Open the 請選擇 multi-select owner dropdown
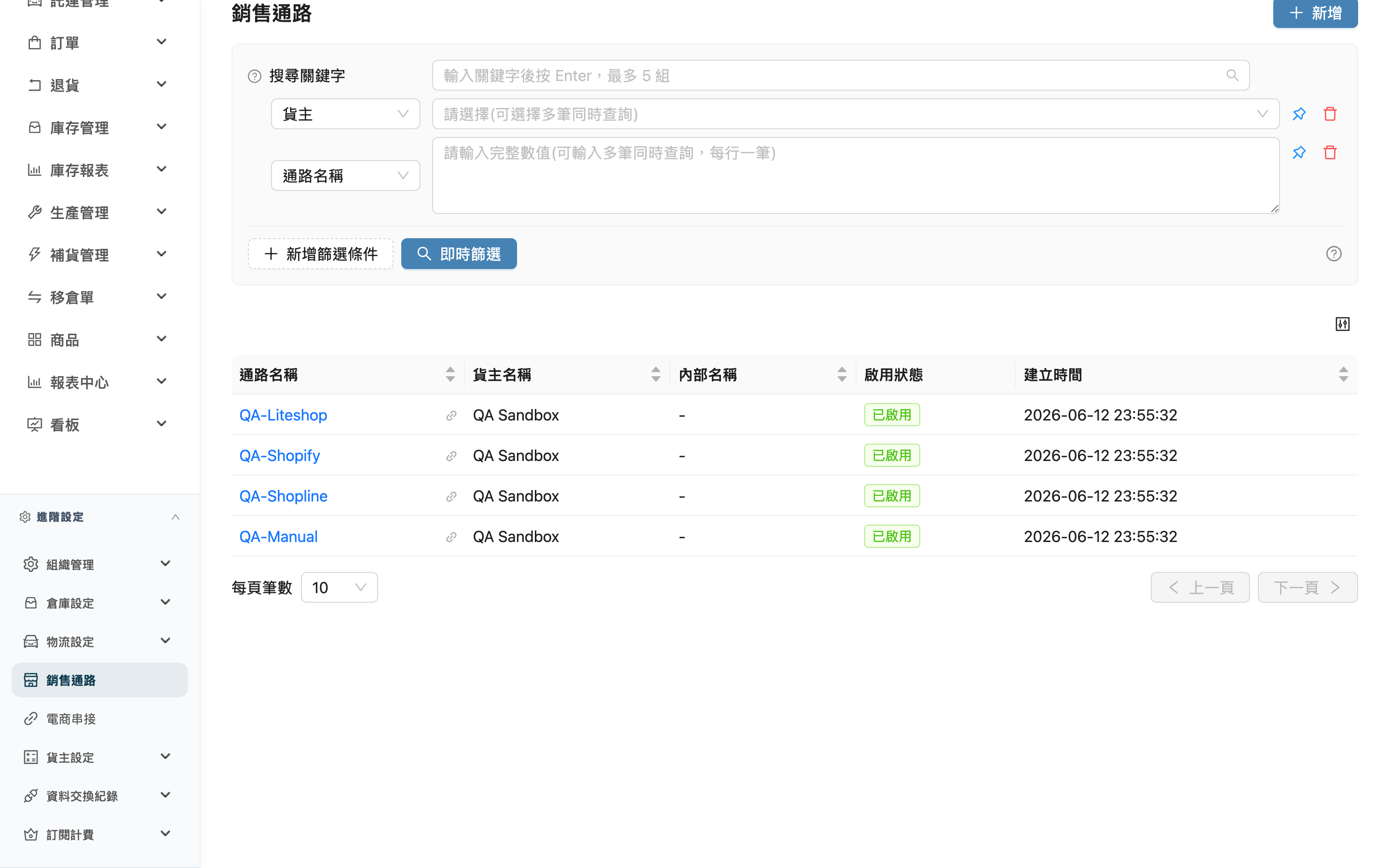 pyautogui.click(x=855, y=114)
